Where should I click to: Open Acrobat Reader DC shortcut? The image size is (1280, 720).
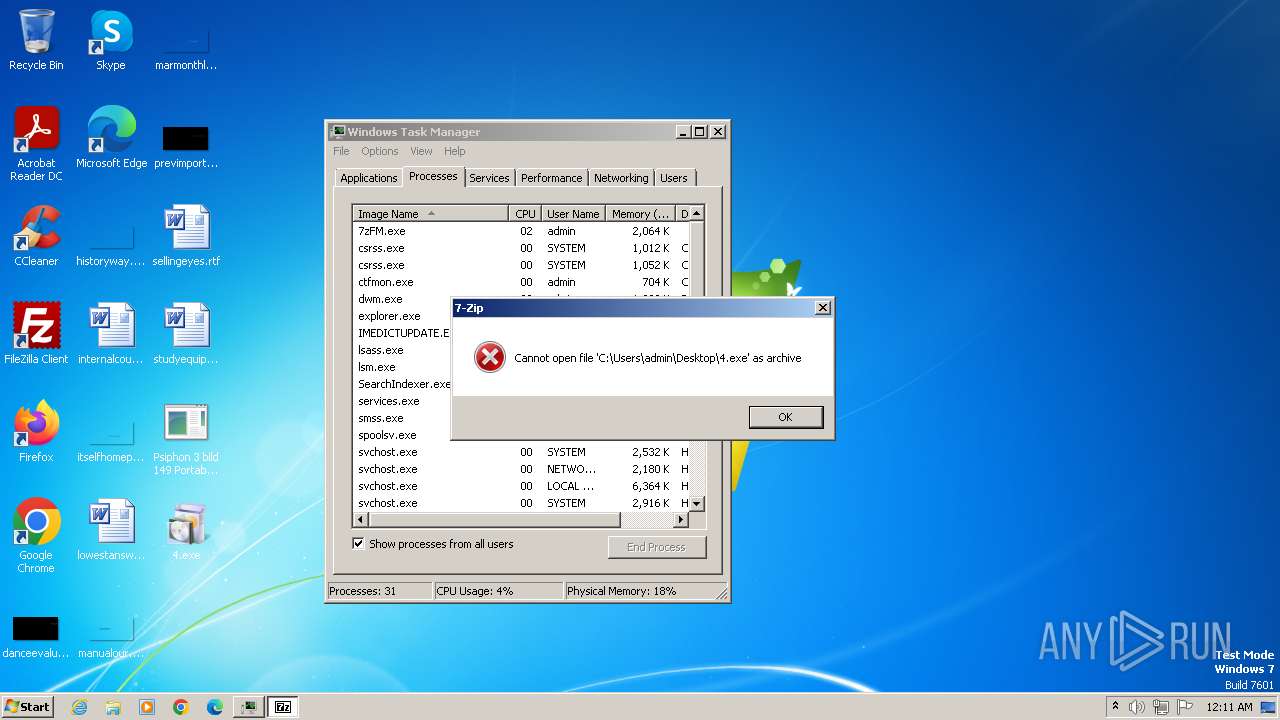[36, 144]
